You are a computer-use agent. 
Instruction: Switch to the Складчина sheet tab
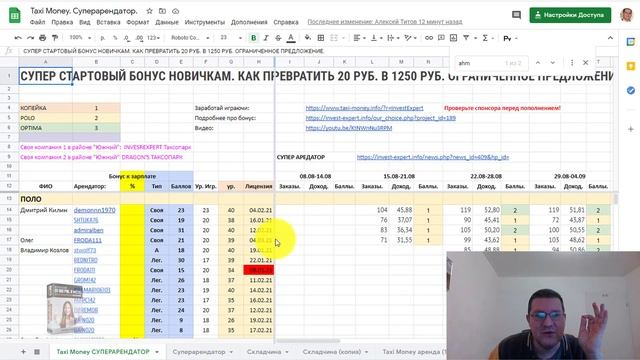click(264, 351)
